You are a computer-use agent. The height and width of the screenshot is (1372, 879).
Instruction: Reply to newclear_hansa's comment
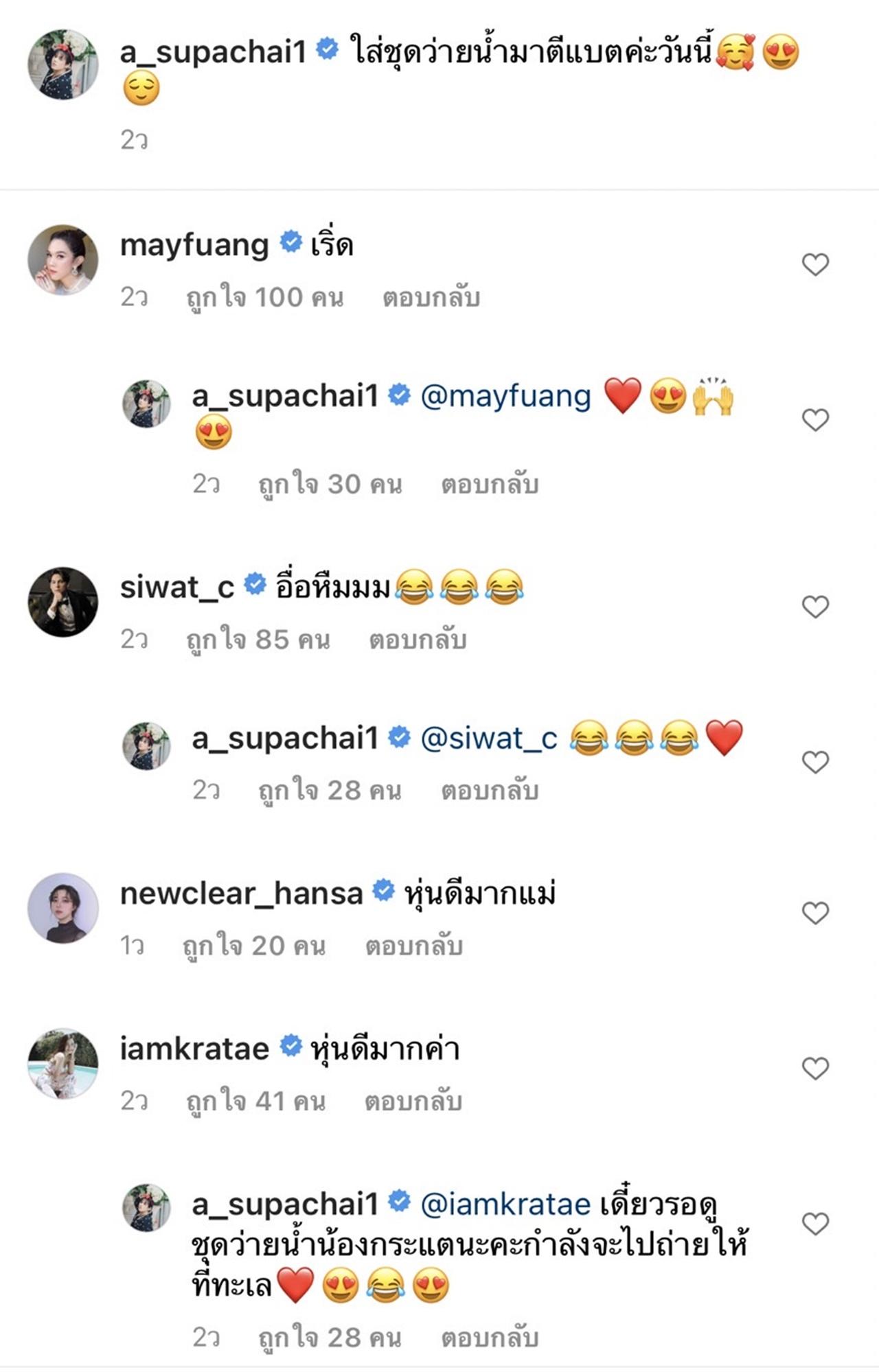(413, 946)
